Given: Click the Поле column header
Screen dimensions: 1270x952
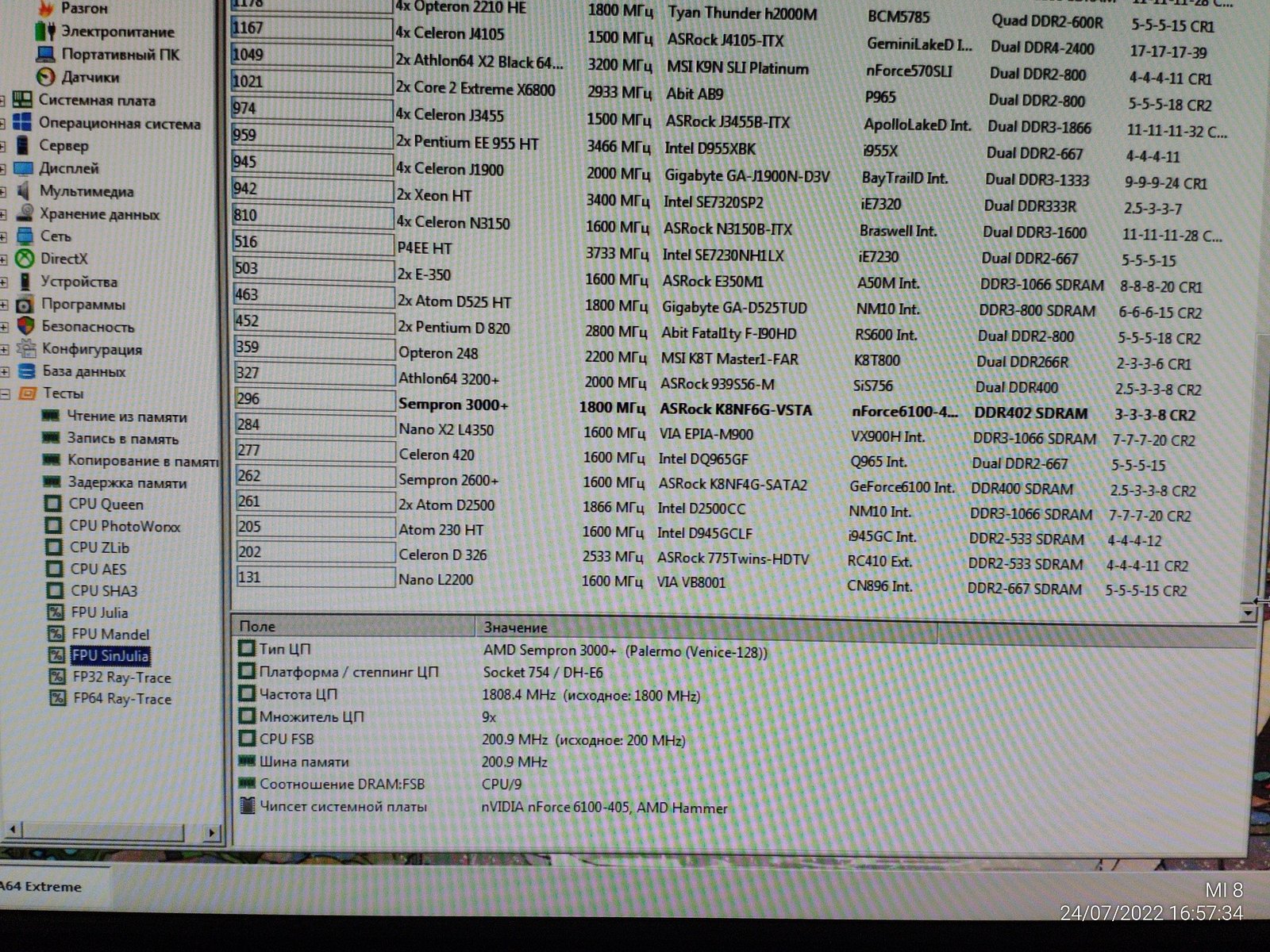Looking at the screenshot, I should [354, 627].
